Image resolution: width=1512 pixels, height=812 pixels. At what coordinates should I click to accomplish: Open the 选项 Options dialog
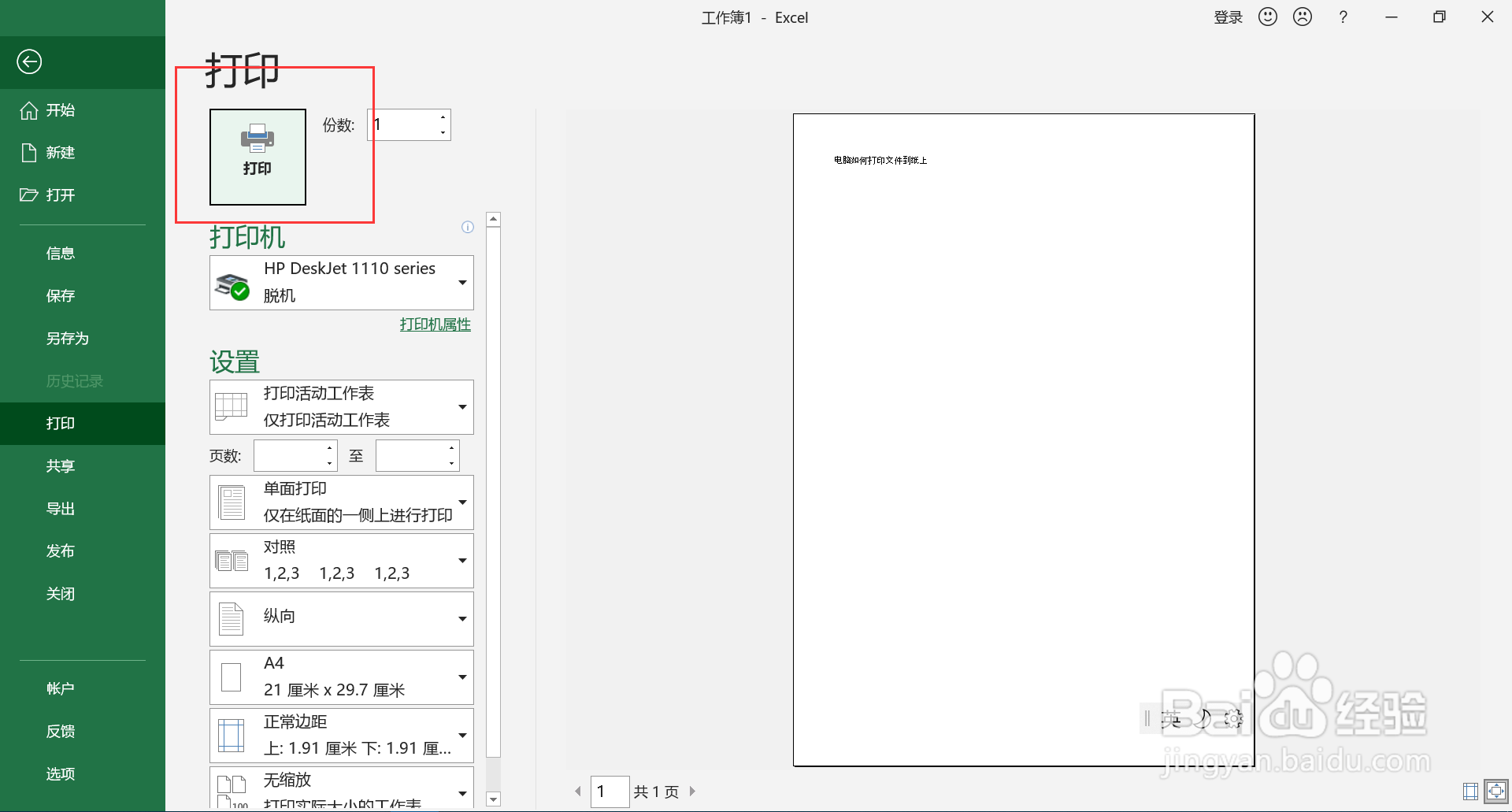click(x=83, y=773)
